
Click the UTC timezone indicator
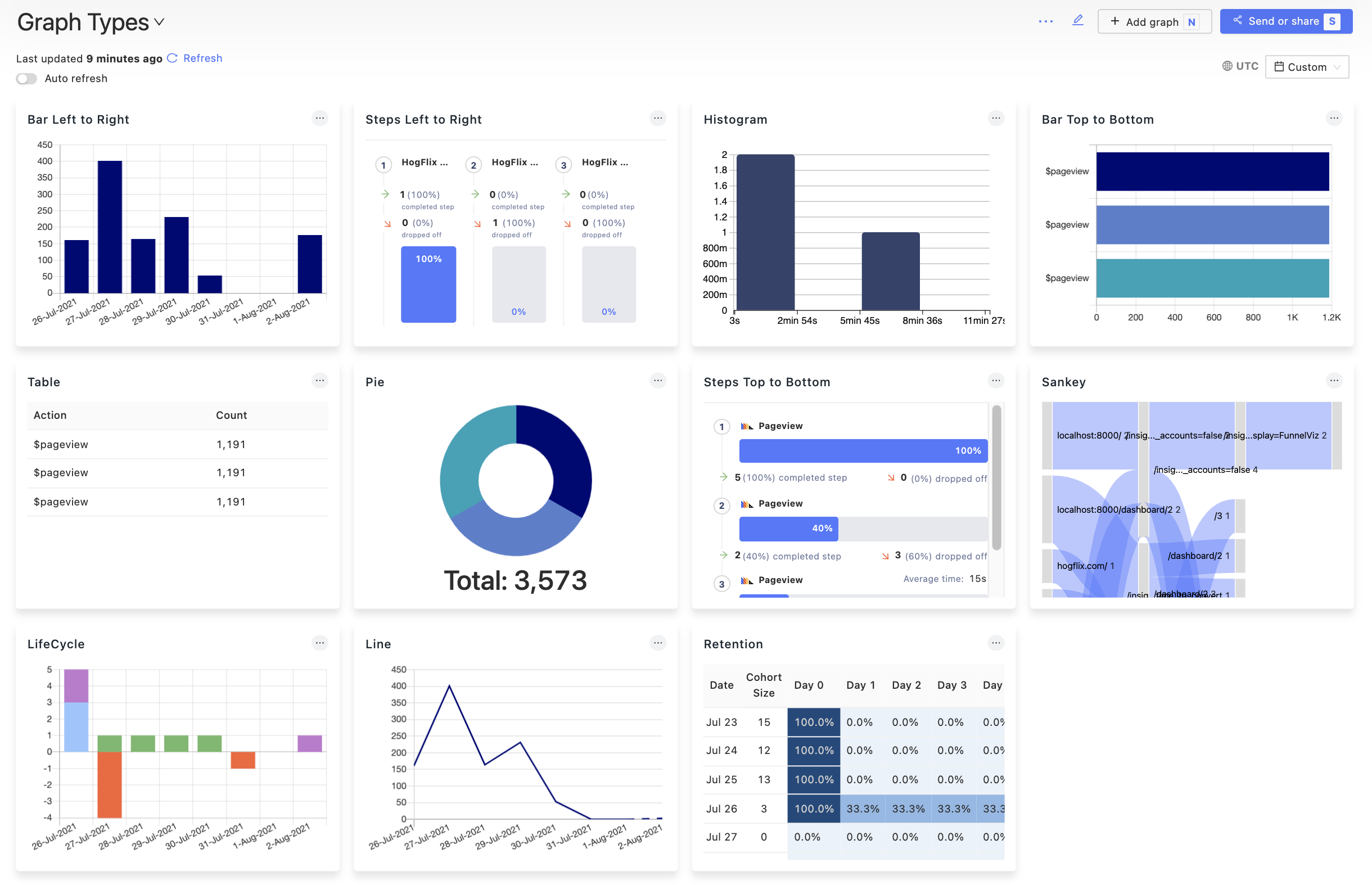[x=1240, y=66]
